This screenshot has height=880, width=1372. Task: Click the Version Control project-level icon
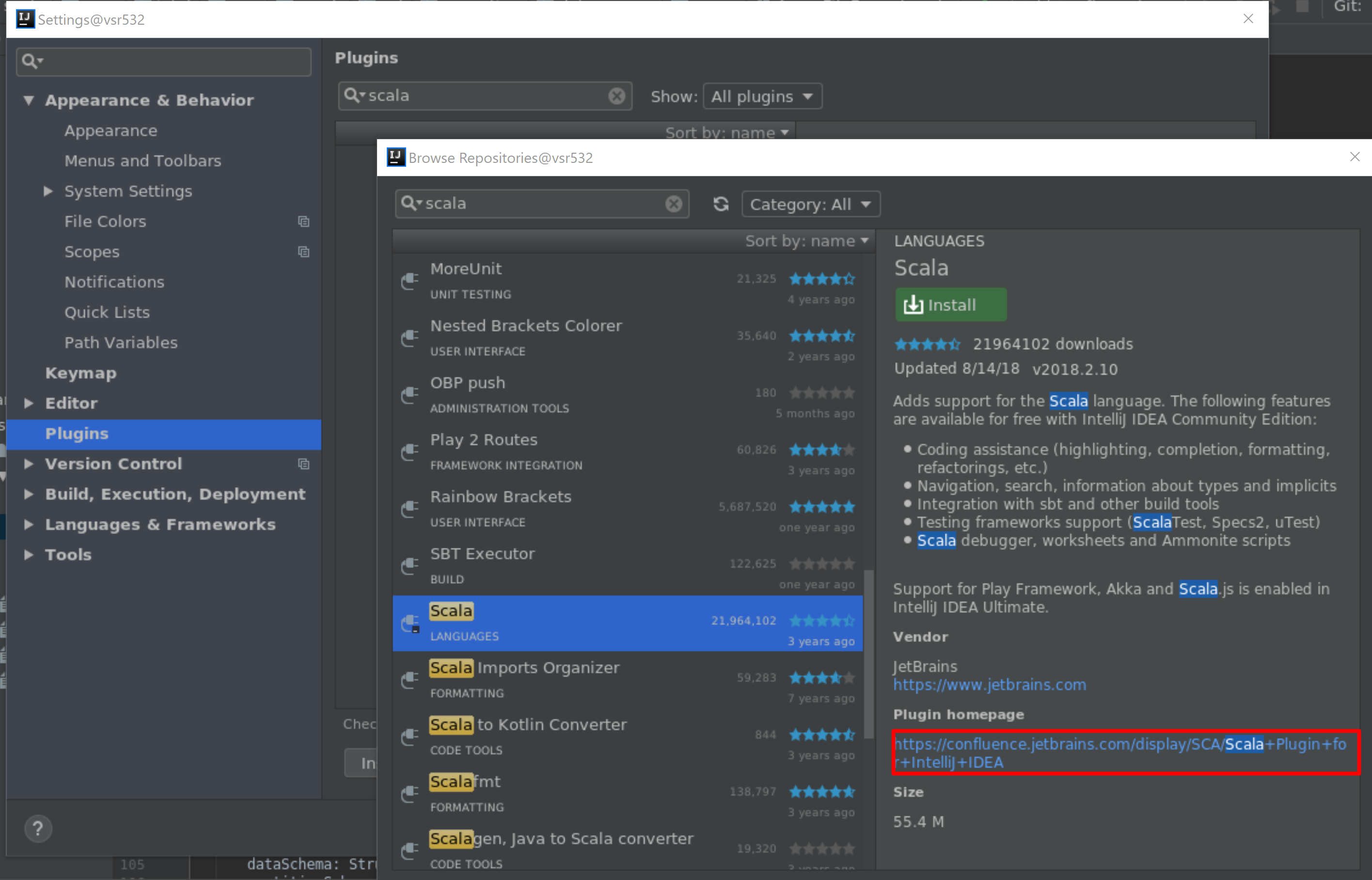pyautogui.click(x=304, y=464)
